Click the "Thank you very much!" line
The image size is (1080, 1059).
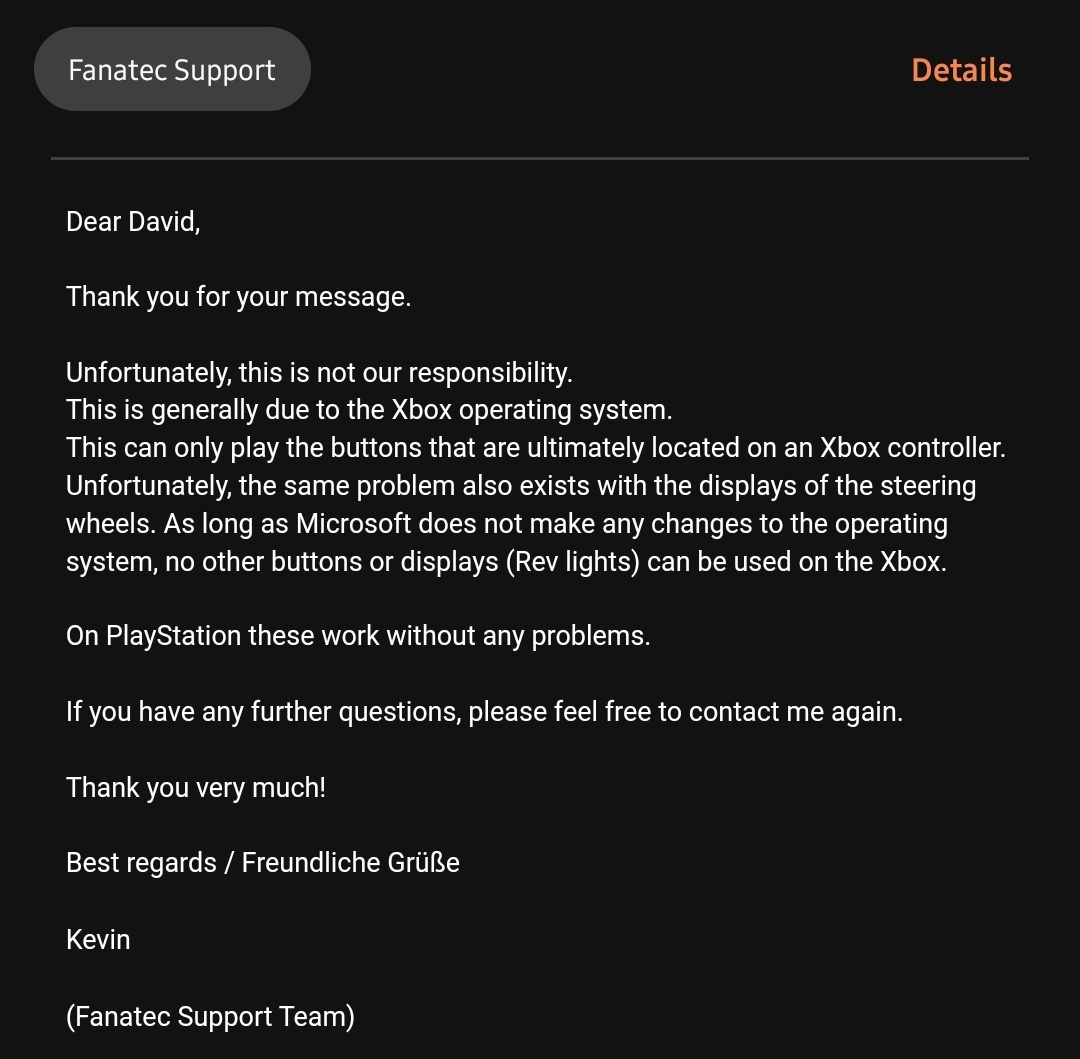[x=196, y=788]
